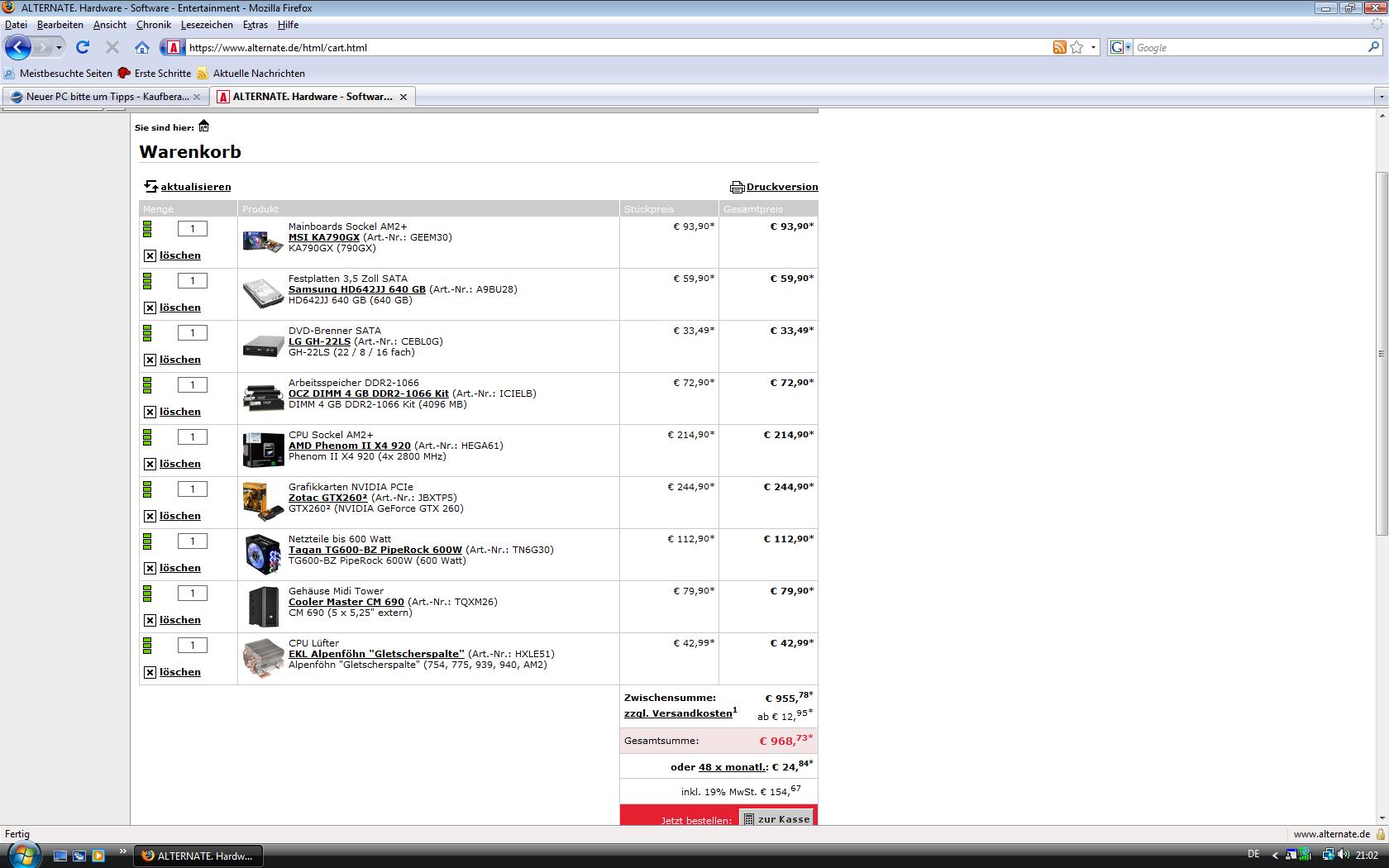Click the show desktop quick launch icon

(60, 856)
